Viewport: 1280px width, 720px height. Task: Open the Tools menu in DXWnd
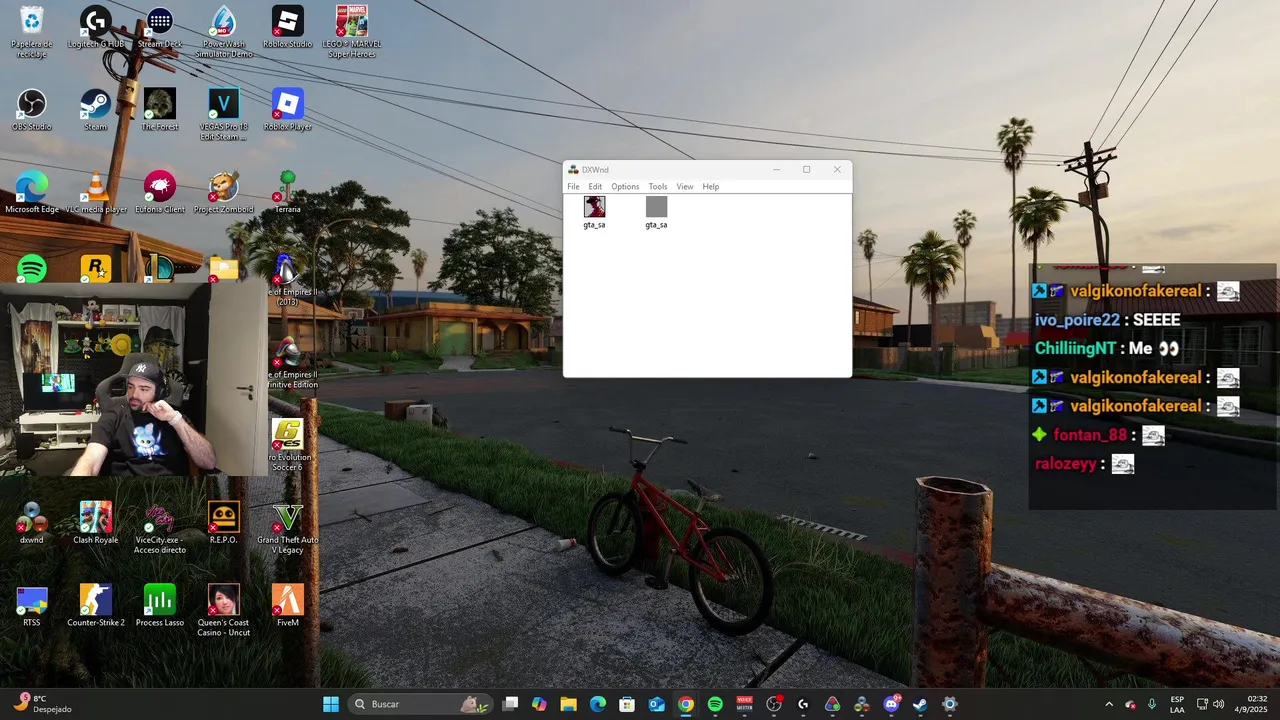(x=657, y=187)
